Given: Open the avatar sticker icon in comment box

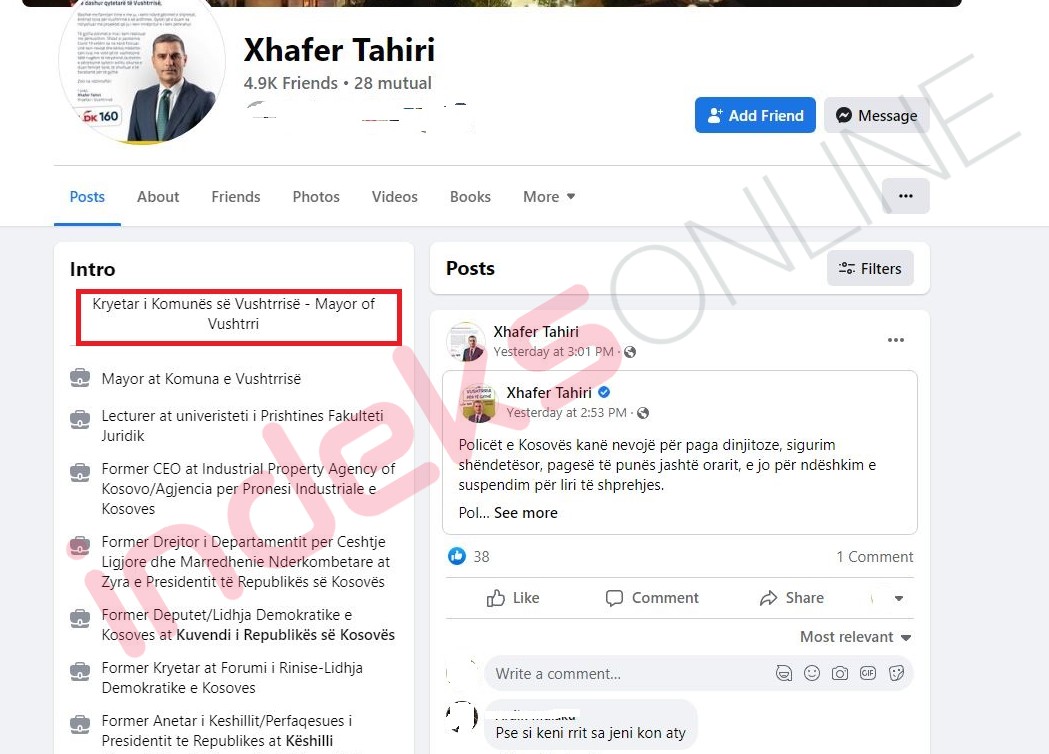Looking at the screenshot, I should click(783, 673).
